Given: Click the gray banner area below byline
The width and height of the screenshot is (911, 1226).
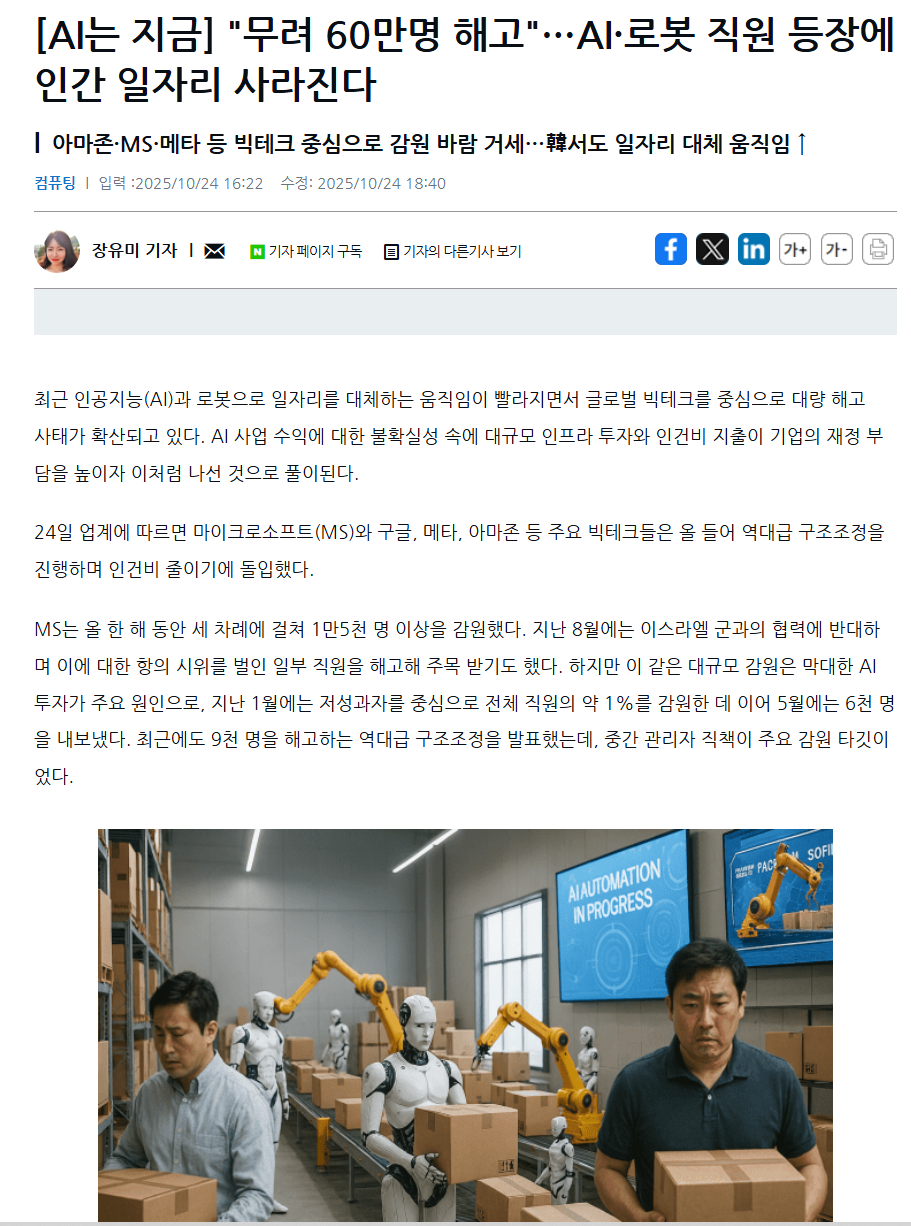Looking at the screenshot, I should (x=465, y=312).
